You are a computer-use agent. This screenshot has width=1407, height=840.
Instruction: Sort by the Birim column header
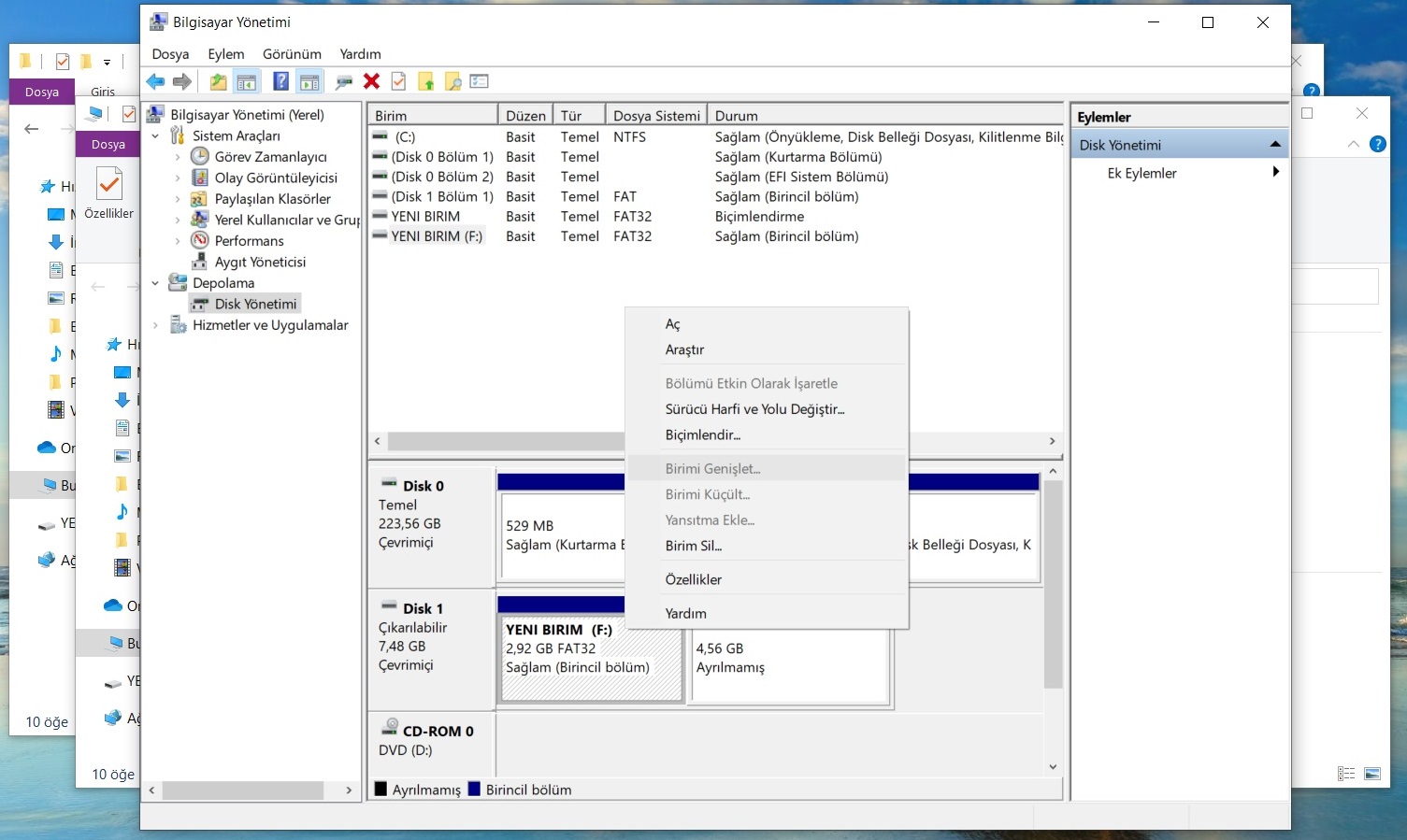(x=433, y=115)
